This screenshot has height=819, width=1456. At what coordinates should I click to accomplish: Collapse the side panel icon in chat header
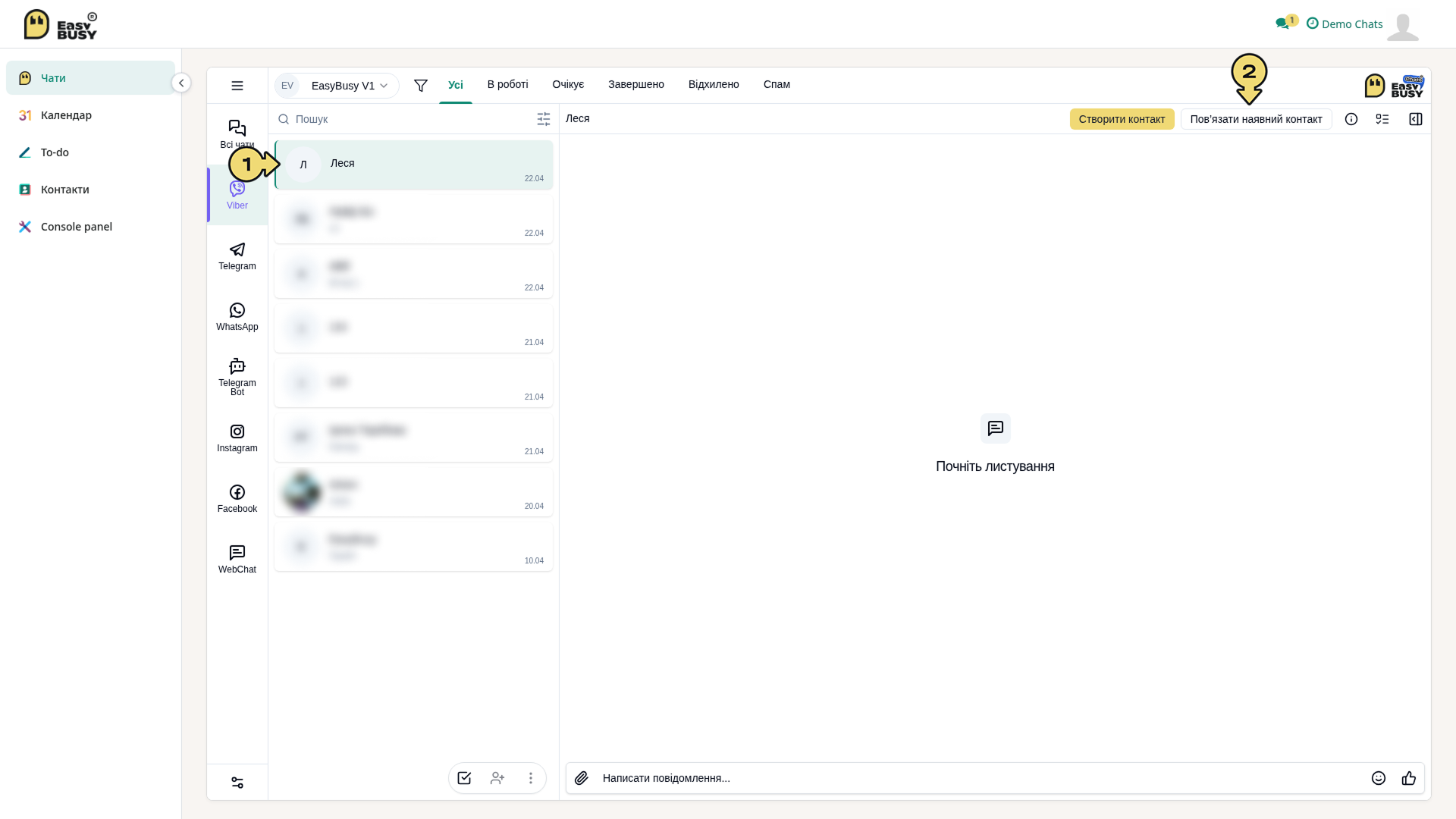point(1416,119)
